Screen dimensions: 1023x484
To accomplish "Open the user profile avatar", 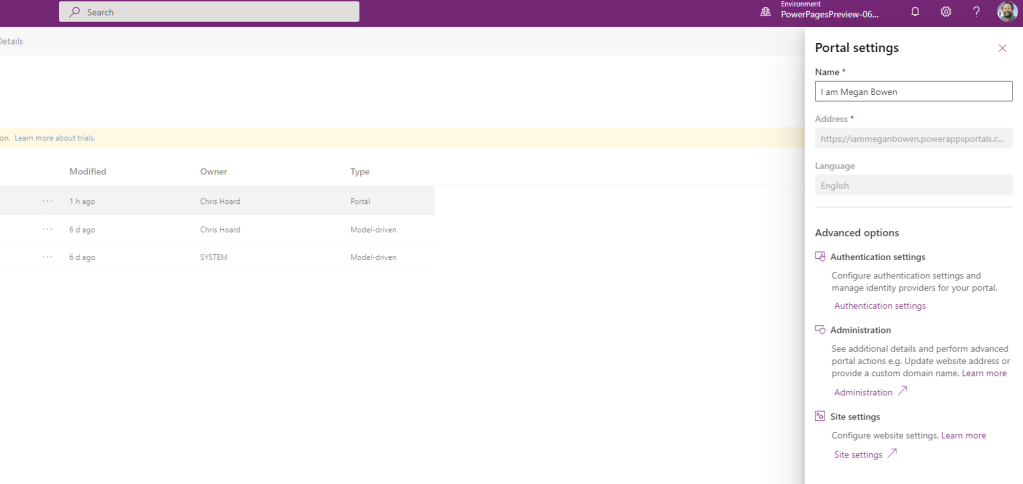I will coord(1007,12).
